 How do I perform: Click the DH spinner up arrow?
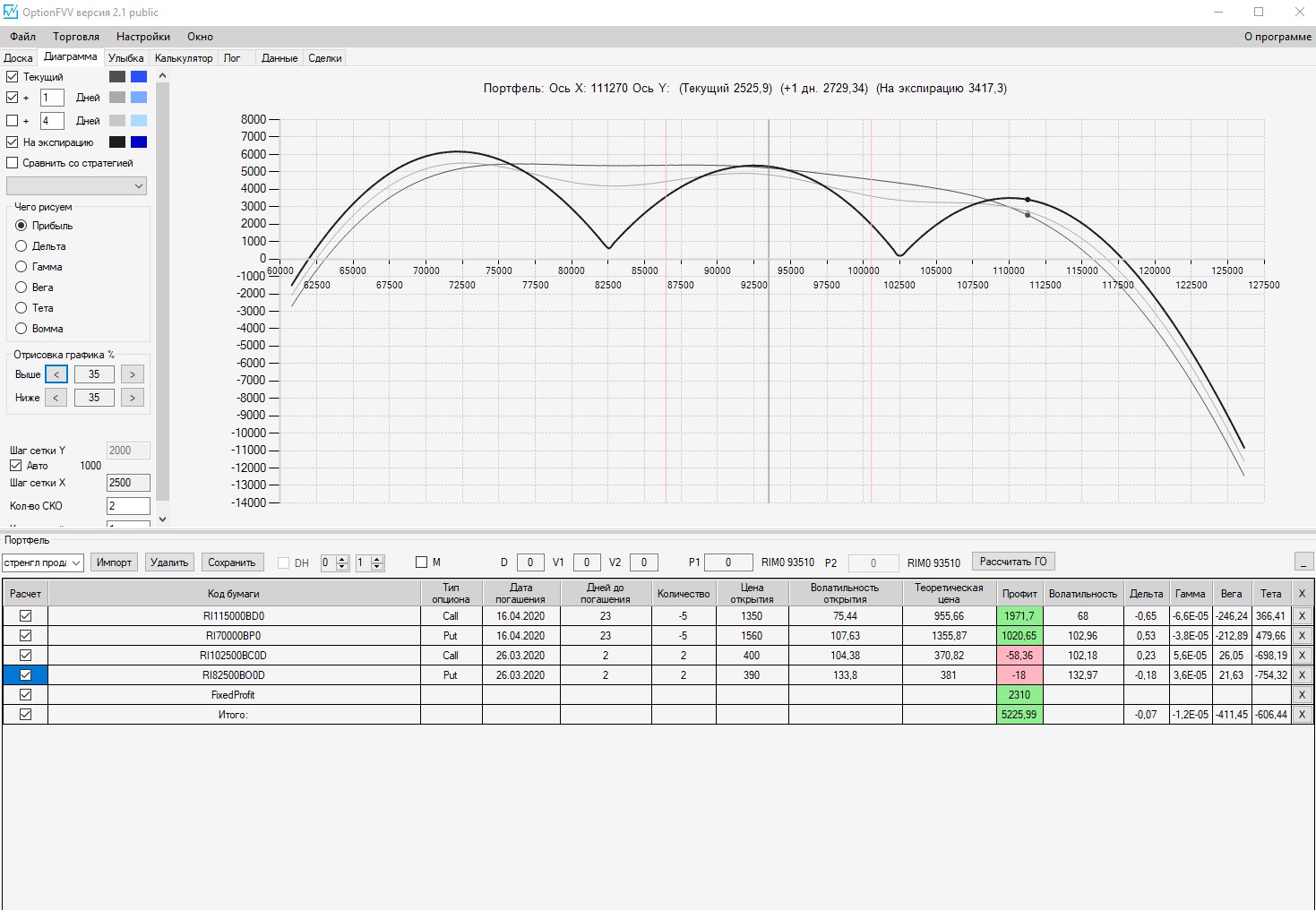(342, 559)
